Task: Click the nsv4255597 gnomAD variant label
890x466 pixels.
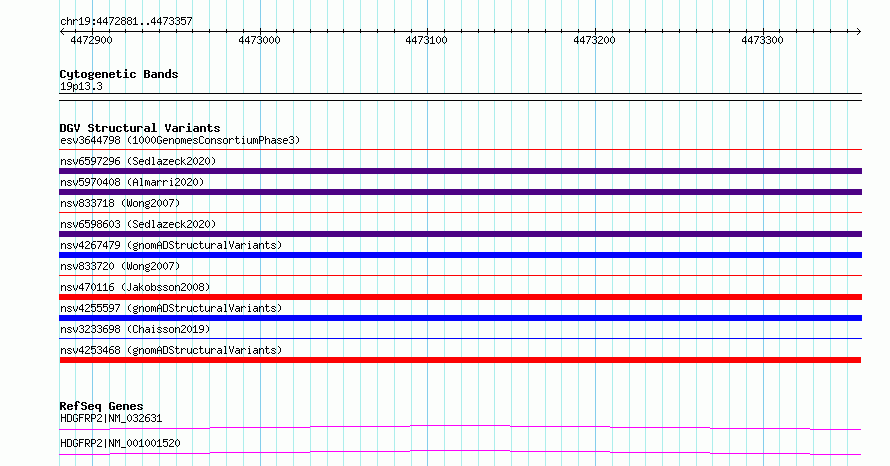Action: pyautogui.click(x=171, y=308)
